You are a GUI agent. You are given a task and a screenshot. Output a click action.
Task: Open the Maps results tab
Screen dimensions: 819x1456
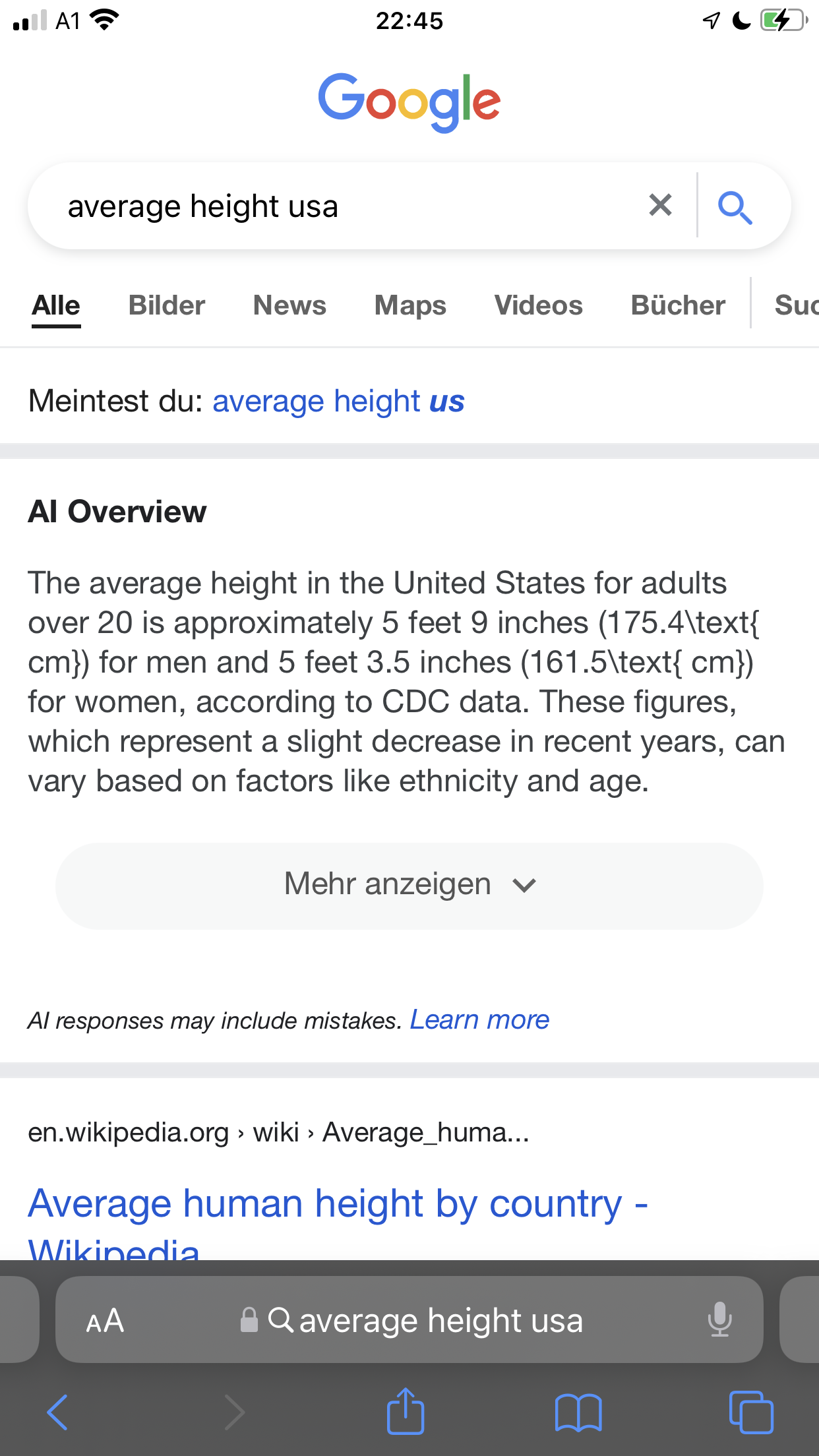click(410, 305)
